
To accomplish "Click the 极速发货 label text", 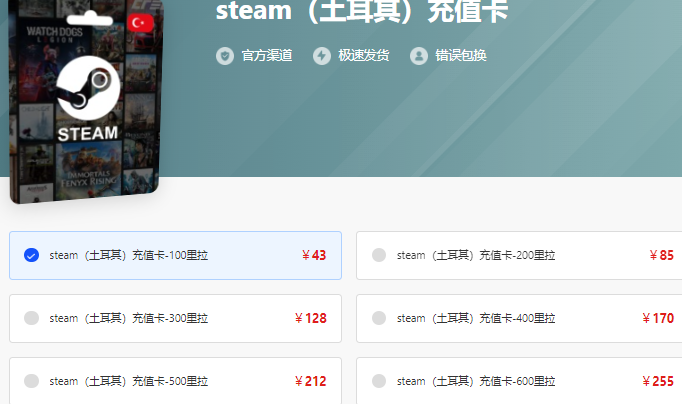I will [364, 56].
